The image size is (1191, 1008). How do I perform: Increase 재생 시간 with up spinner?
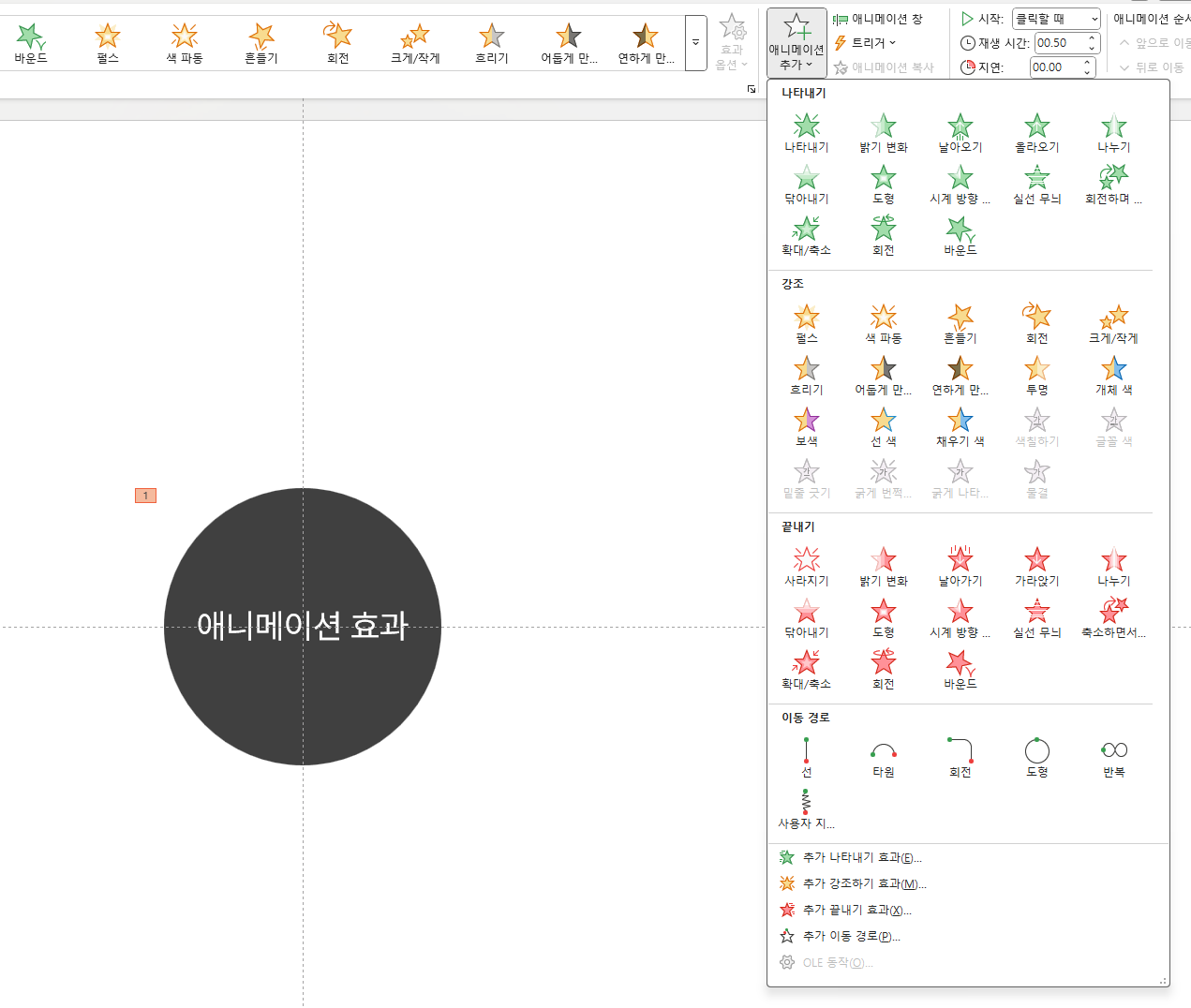(x=1092, y=38)
